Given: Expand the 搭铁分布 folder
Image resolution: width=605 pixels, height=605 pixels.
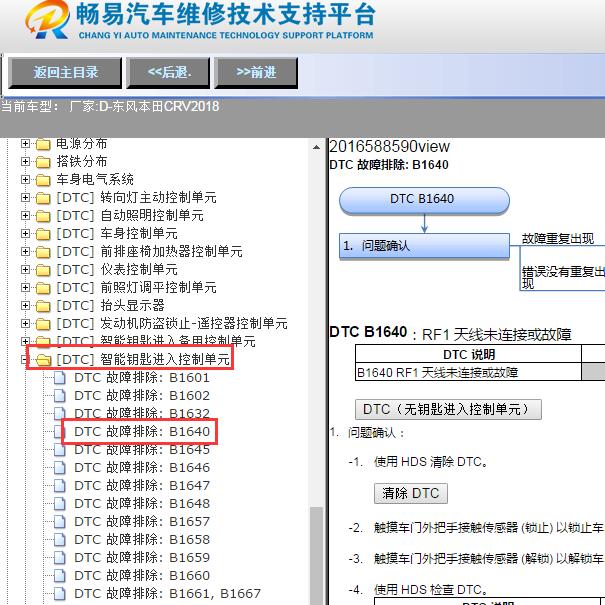Looking at the screenshot, I should tap(25, 161).
